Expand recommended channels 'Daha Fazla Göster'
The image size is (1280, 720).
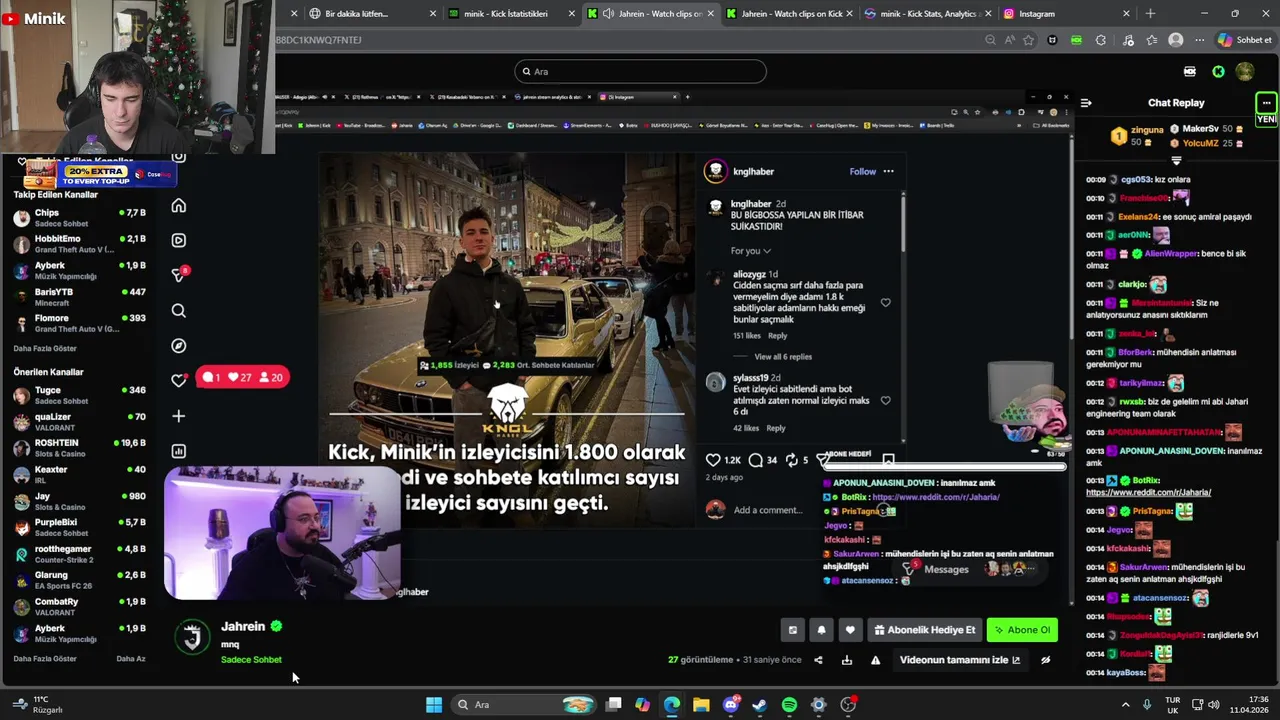click(45, 659)
